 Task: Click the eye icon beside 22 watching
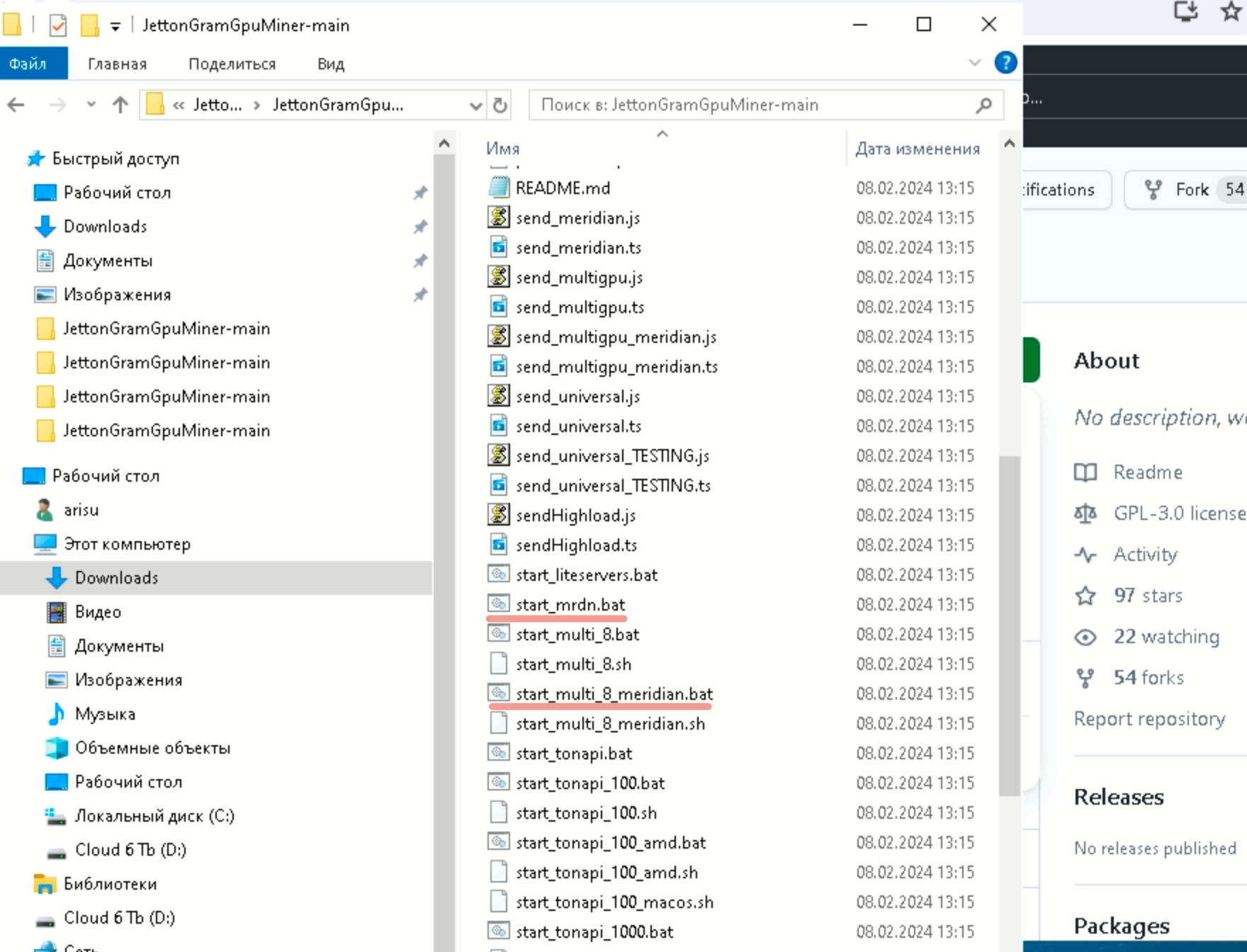click(1085, 637)
